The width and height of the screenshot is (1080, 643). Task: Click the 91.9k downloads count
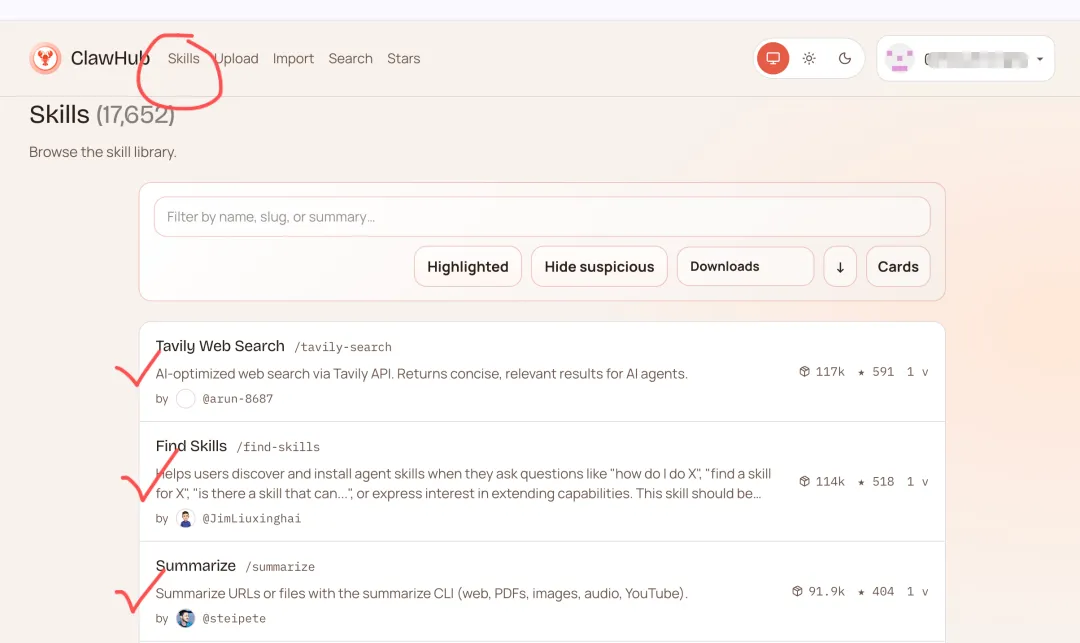point(827,591)
